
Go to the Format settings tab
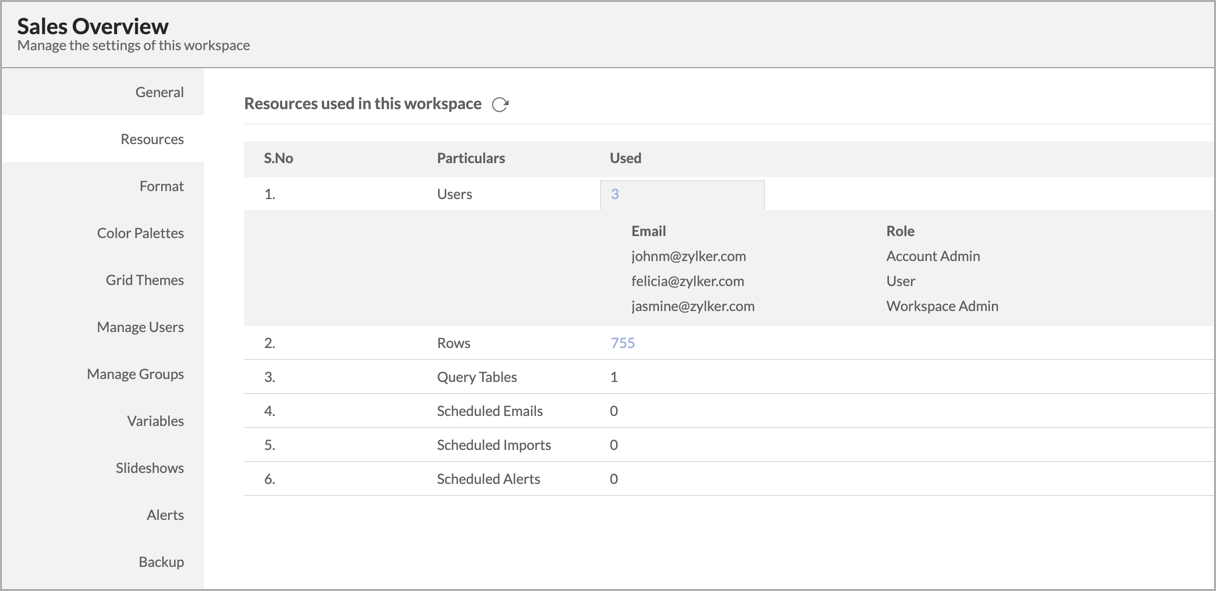(x=161, y=186)
